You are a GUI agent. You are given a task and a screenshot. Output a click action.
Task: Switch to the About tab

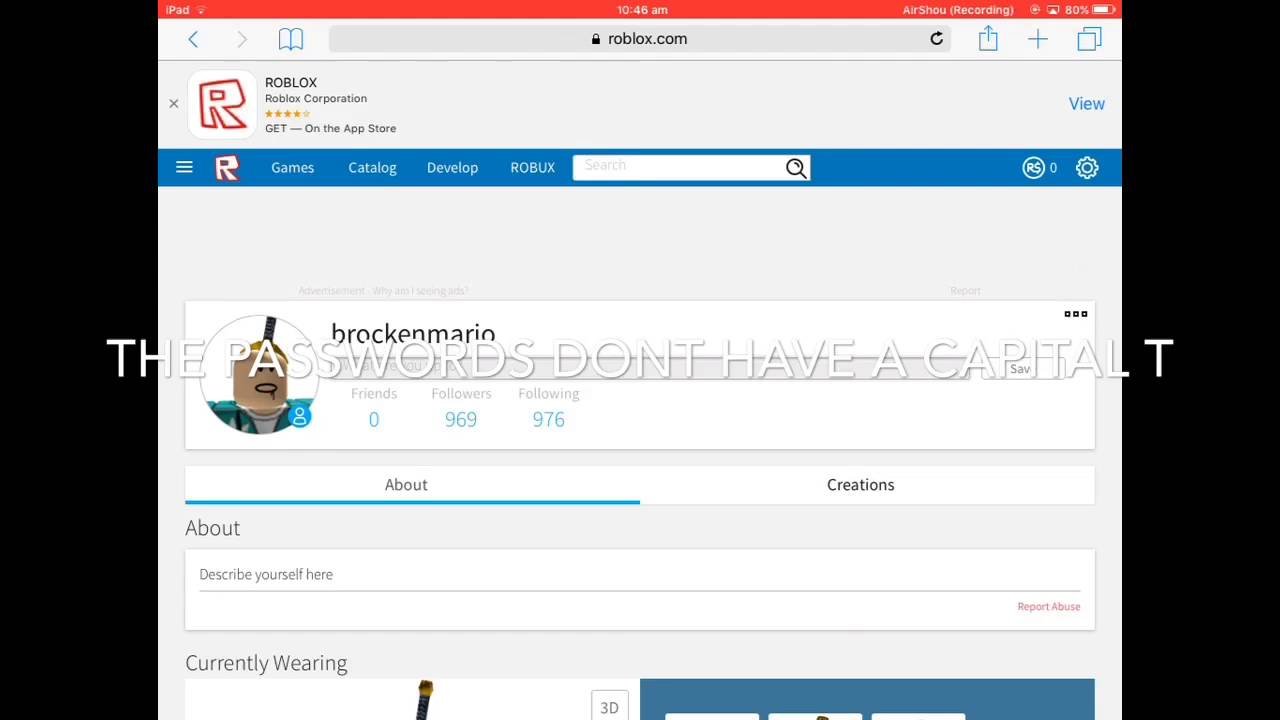tap(412, 485)
